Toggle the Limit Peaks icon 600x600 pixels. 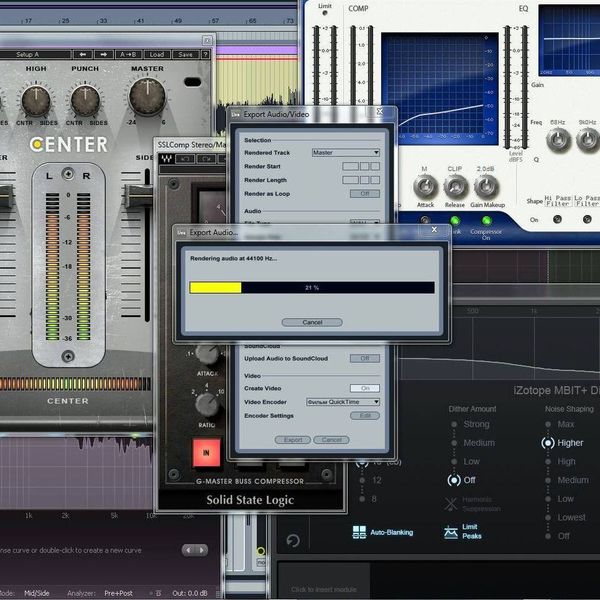pos(451,532)
